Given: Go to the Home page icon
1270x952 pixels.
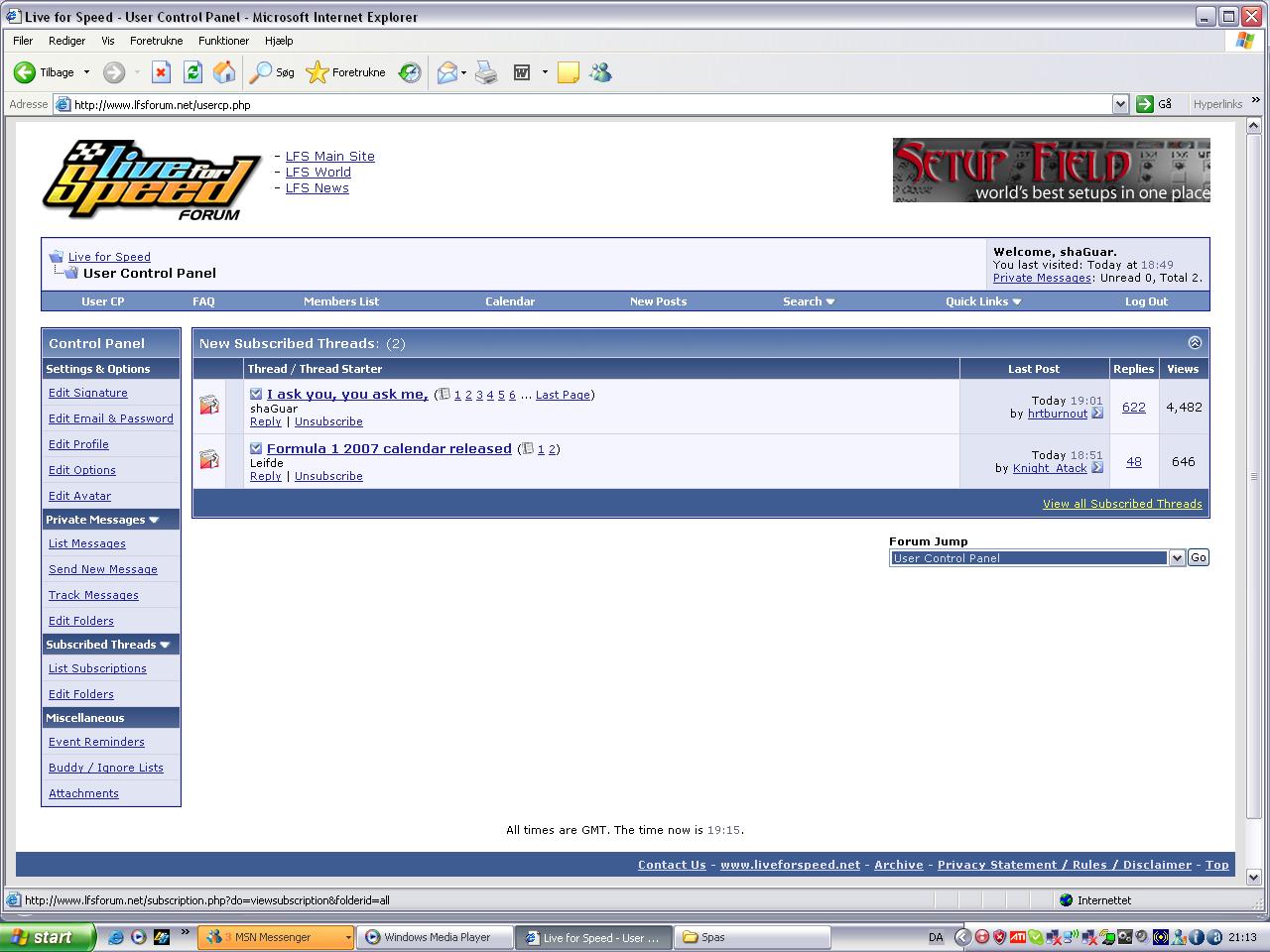Looking at the screenshot, I should tap(224, 72).
